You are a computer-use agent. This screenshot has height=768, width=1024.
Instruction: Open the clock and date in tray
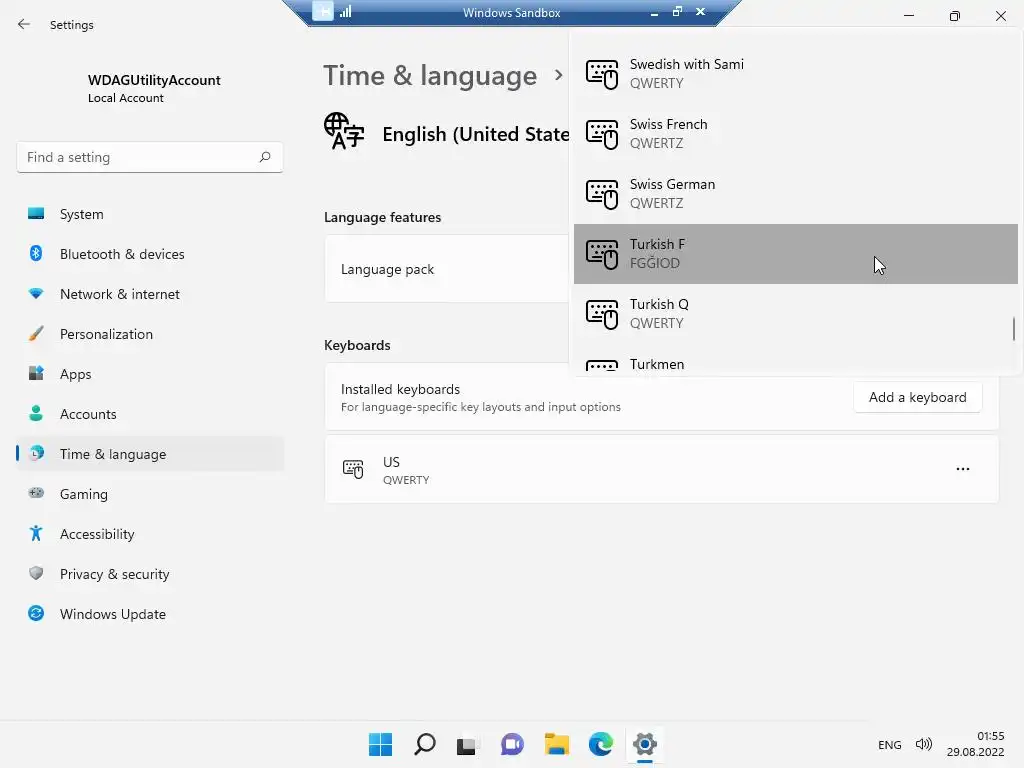point(976,744)
